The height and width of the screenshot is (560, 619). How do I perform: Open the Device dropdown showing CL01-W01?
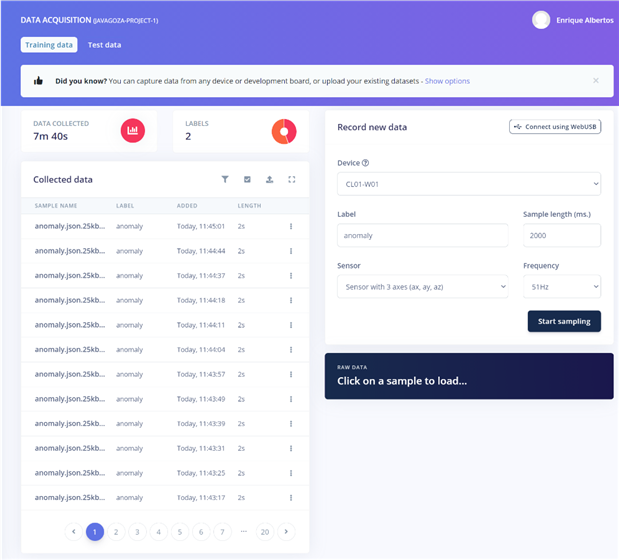[x=469, y=184]
